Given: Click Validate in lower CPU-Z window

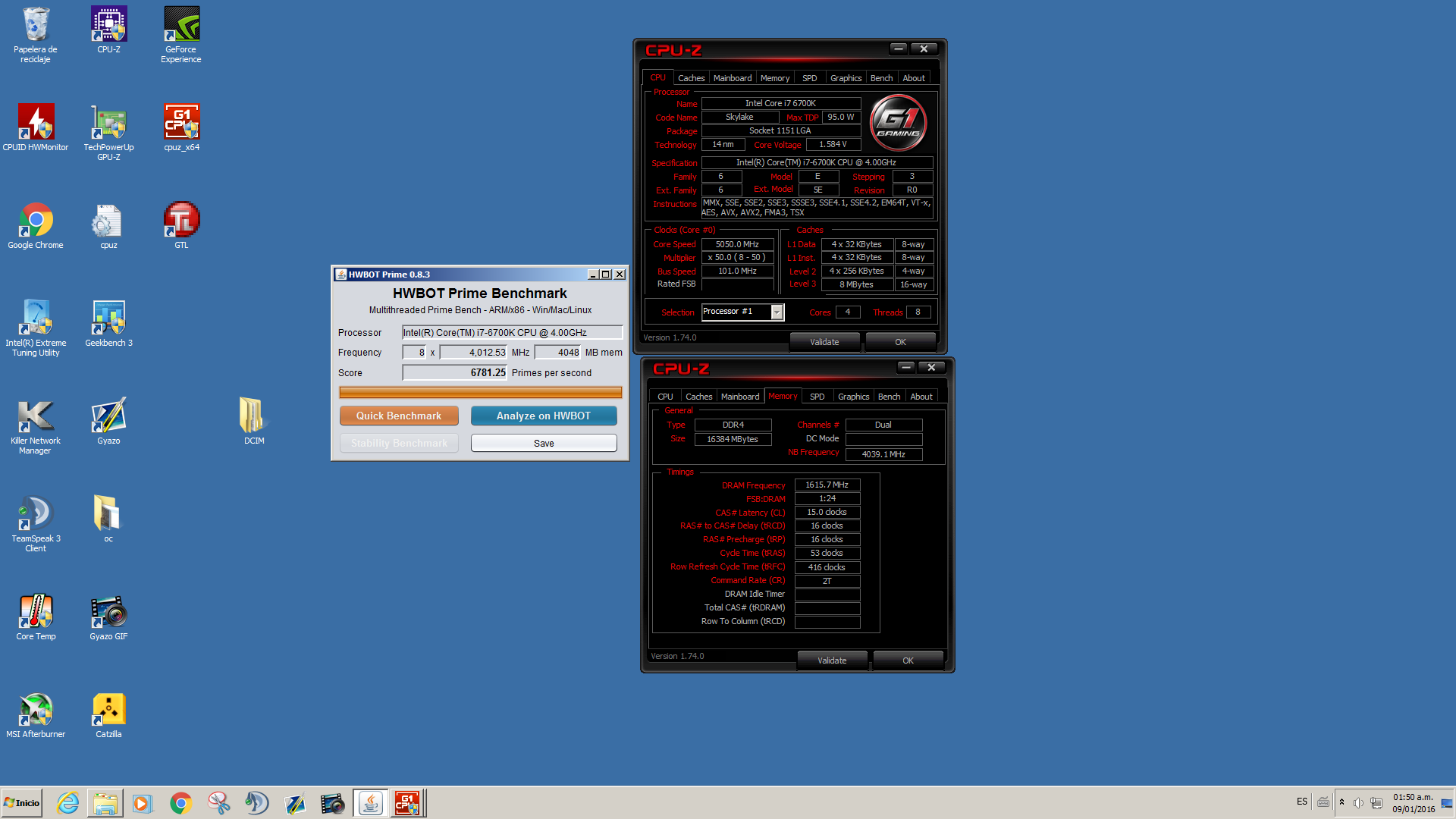Looking at the screenshot, I should click(x=832, y=661).
